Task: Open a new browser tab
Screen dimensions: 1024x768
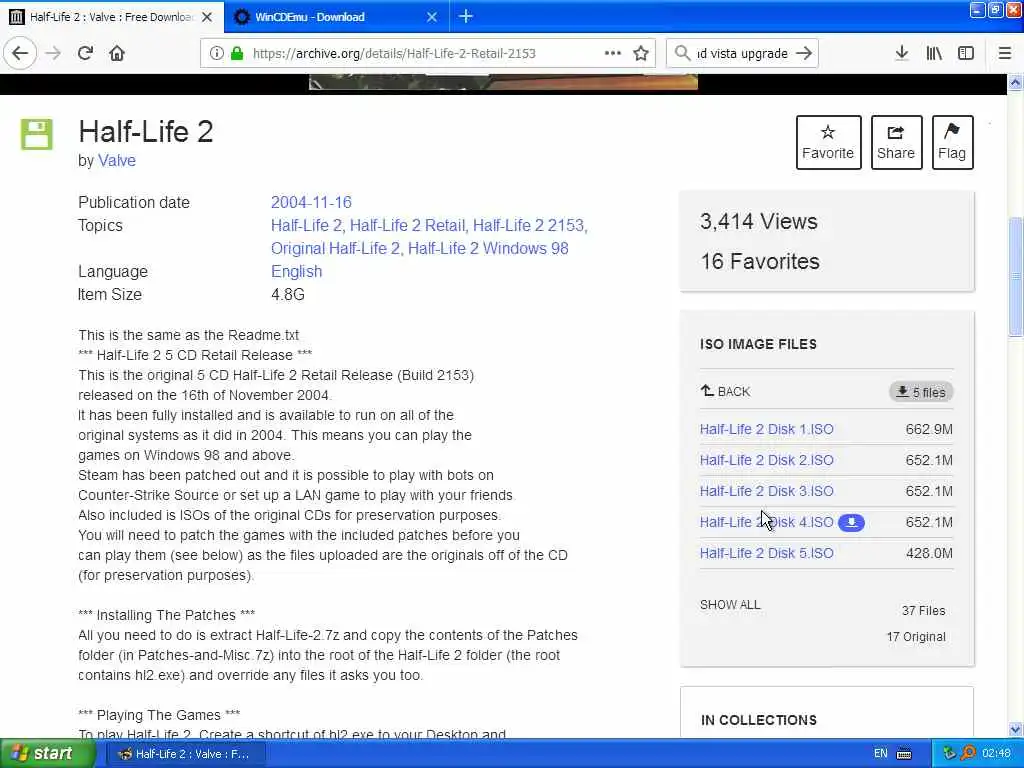Action: point(466,16)
